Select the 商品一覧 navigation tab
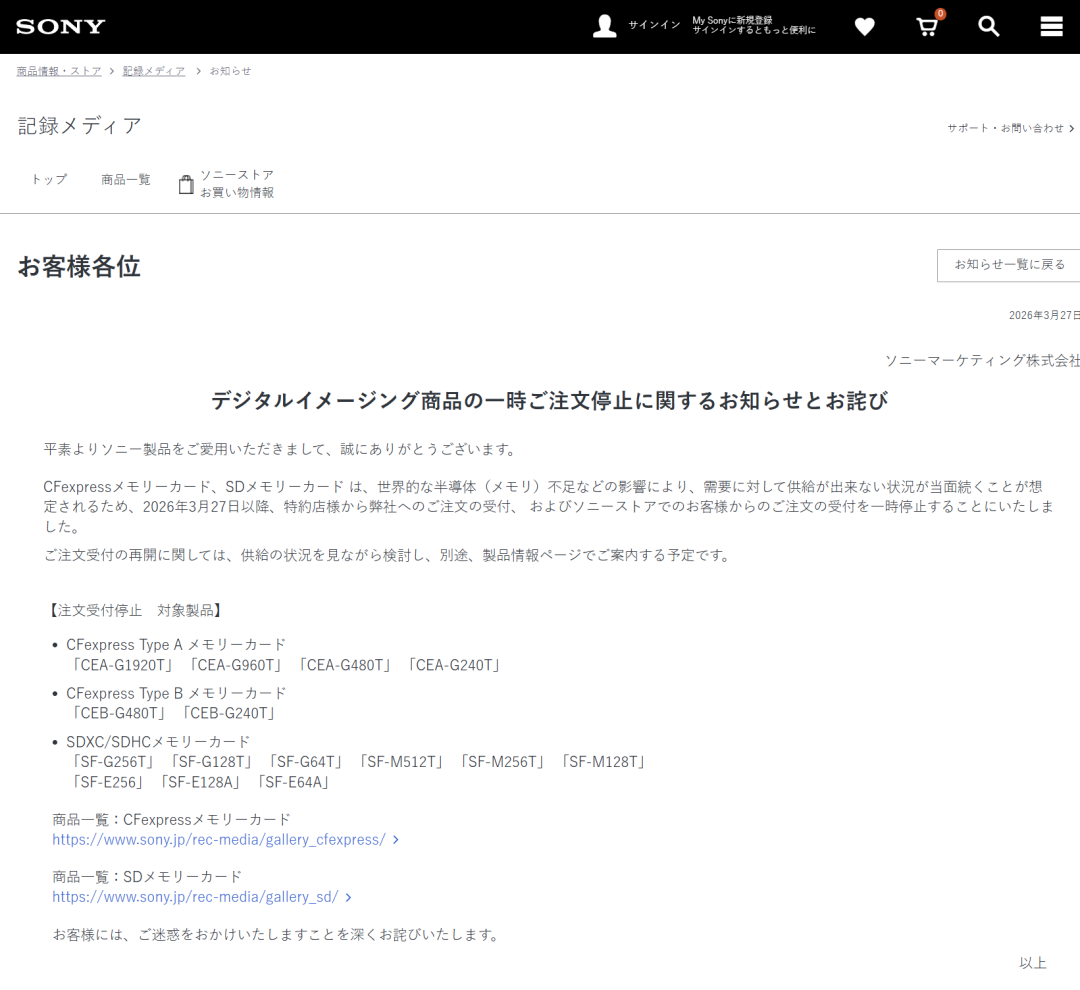 click(x=126, y=179)
